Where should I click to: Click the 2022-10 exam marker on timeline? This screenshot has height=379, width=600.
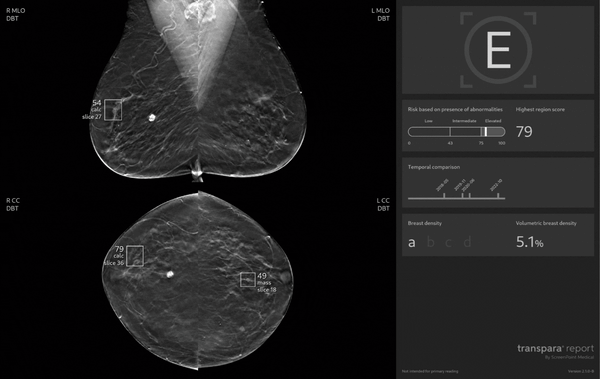click(498, 196)
